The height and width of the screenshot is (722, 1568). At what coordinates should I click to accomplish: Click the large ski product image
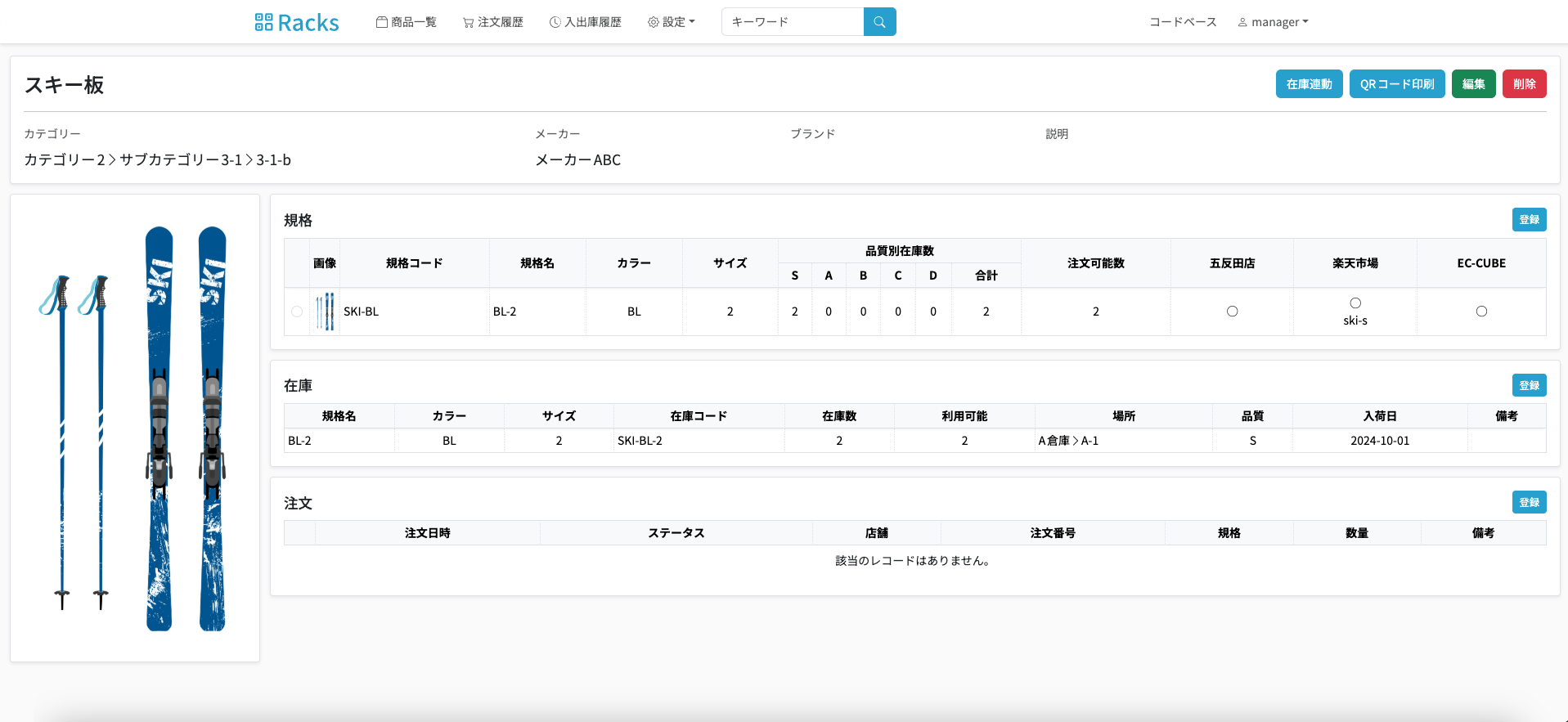click(x=135, y=428)
